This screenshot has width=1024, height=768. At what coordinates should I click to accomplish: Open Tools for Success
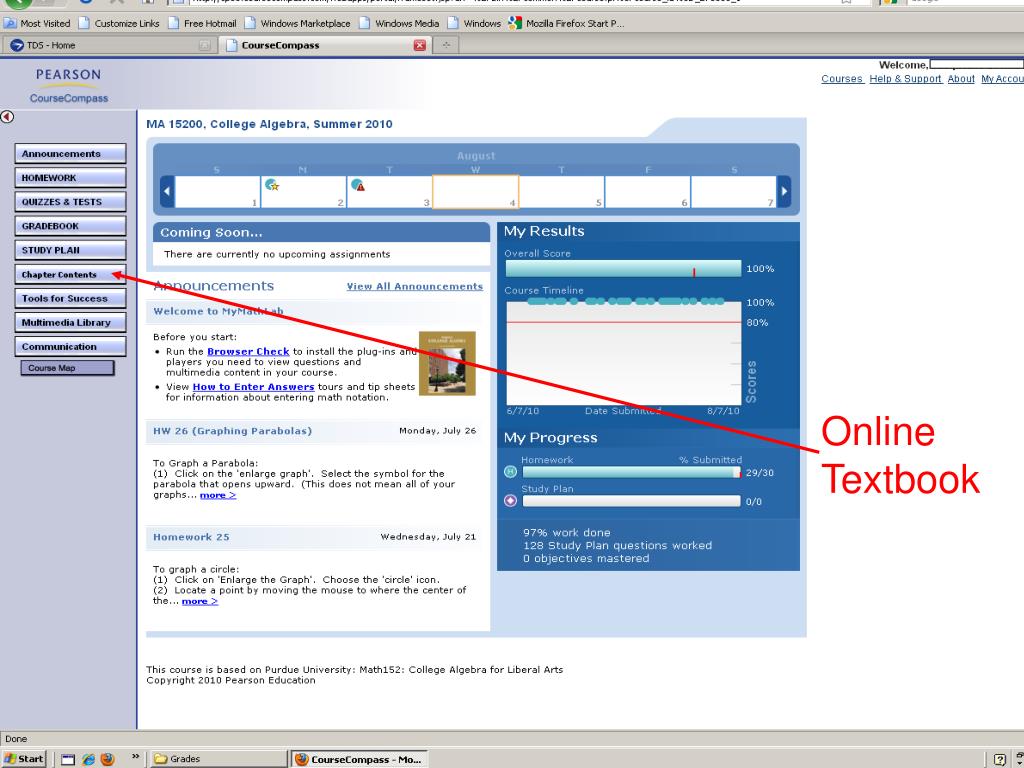tap(70, 298)
